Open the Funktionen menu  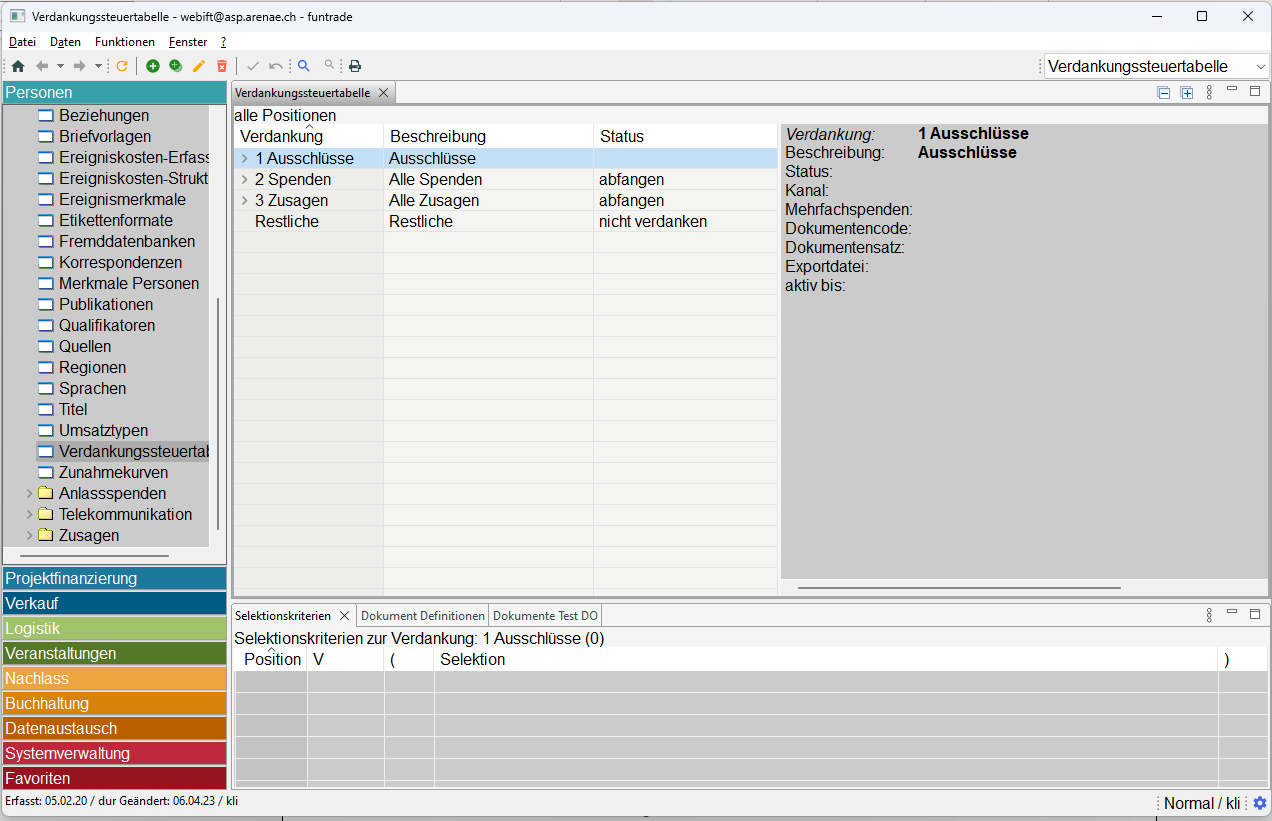click(x=125, y=42)
